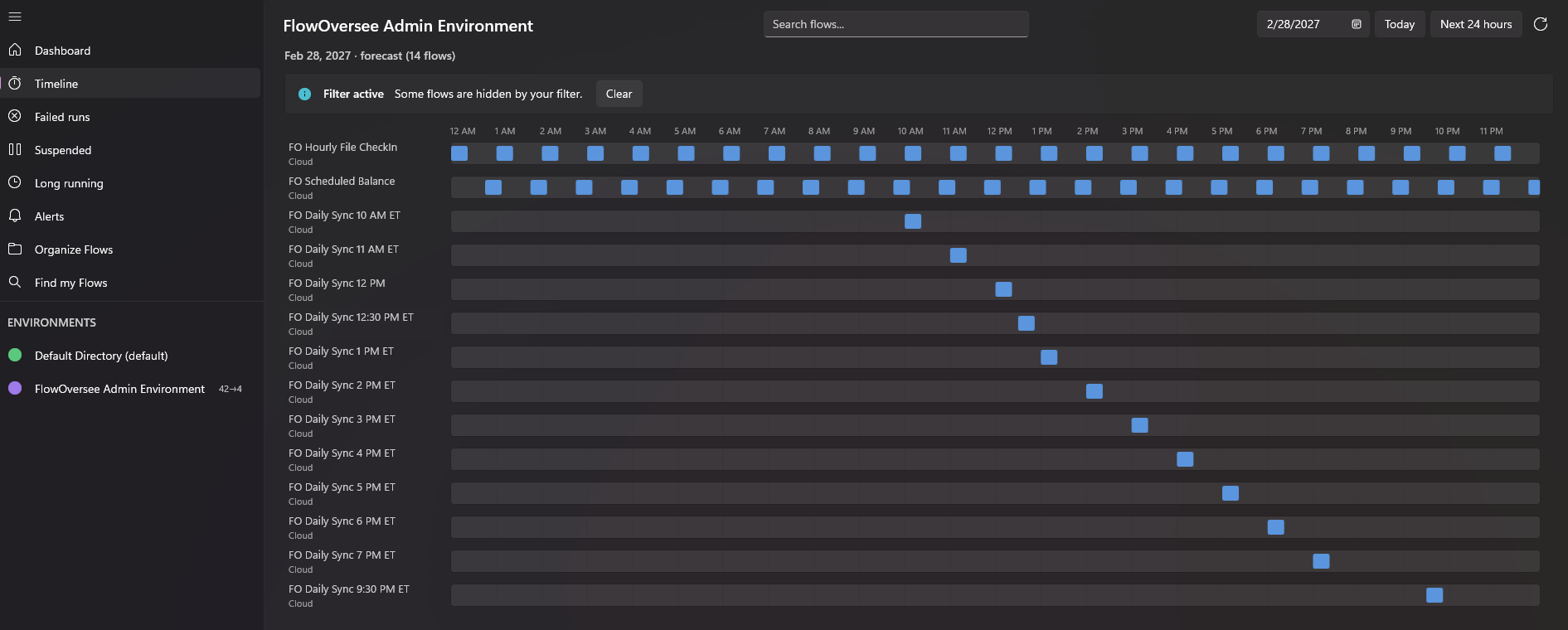The image size is (1568, 630).
Task: Open Find my Flows
Action: (x=130, y=283)
